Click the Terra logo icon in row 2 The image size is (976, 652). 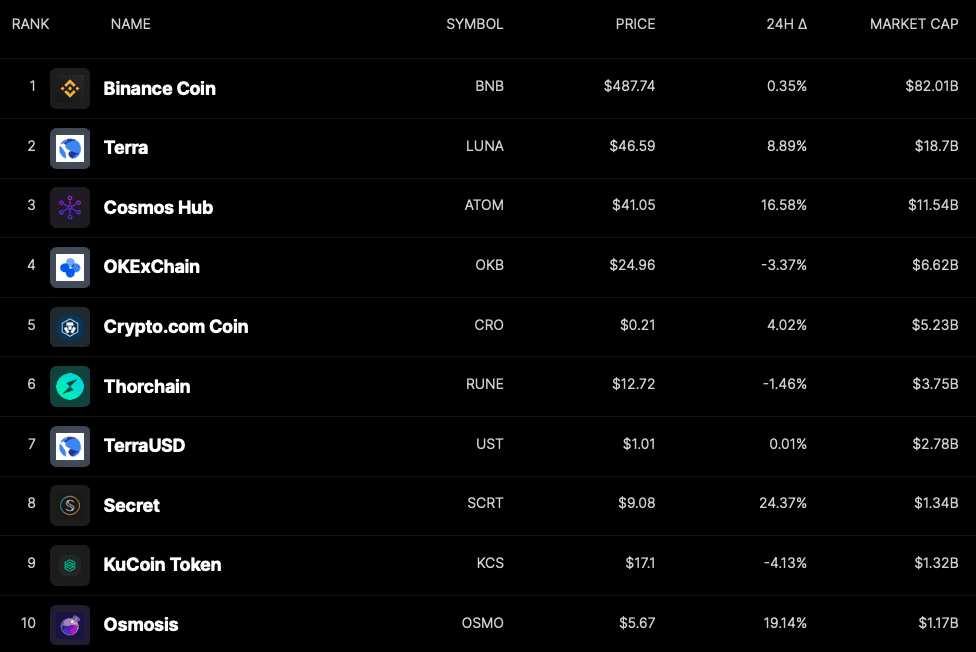coord(70,148)
